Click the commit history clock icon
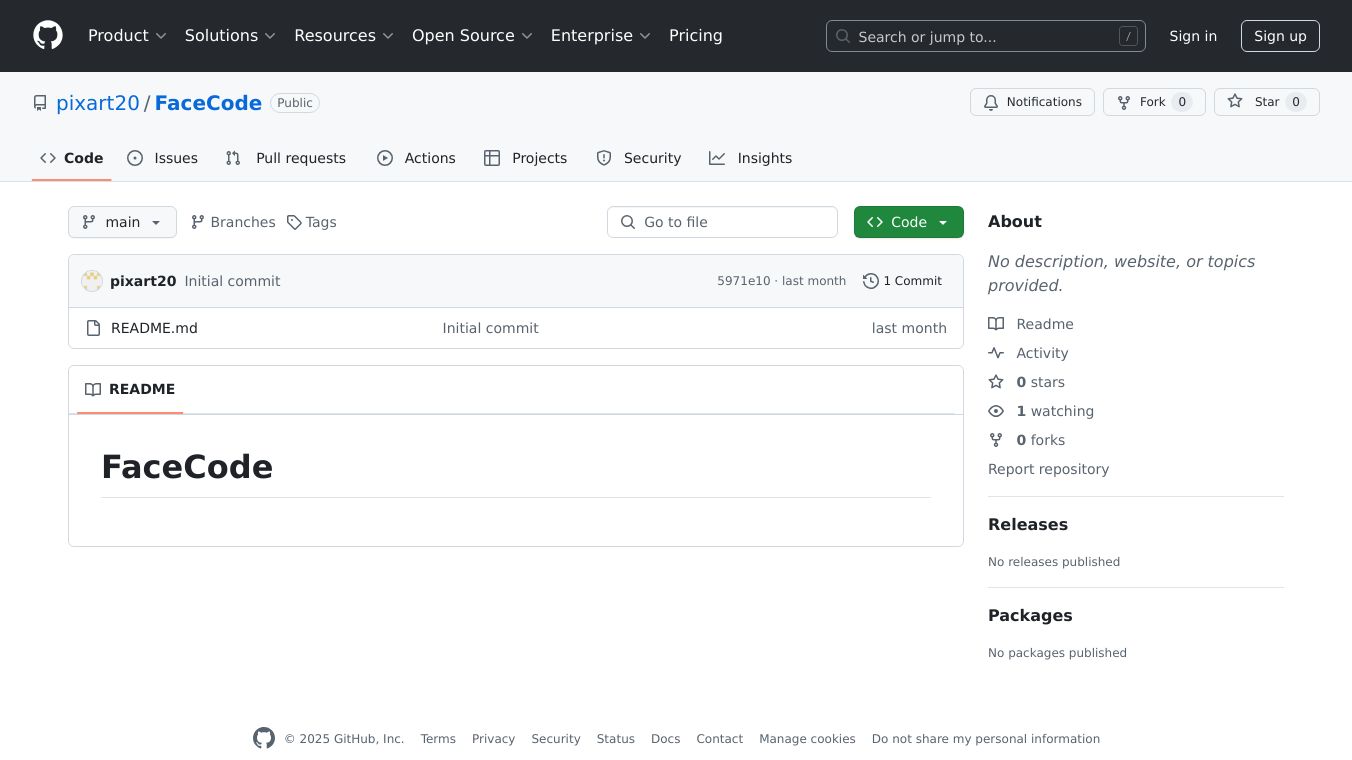The image size is (1352, 760). pos(870,281)
